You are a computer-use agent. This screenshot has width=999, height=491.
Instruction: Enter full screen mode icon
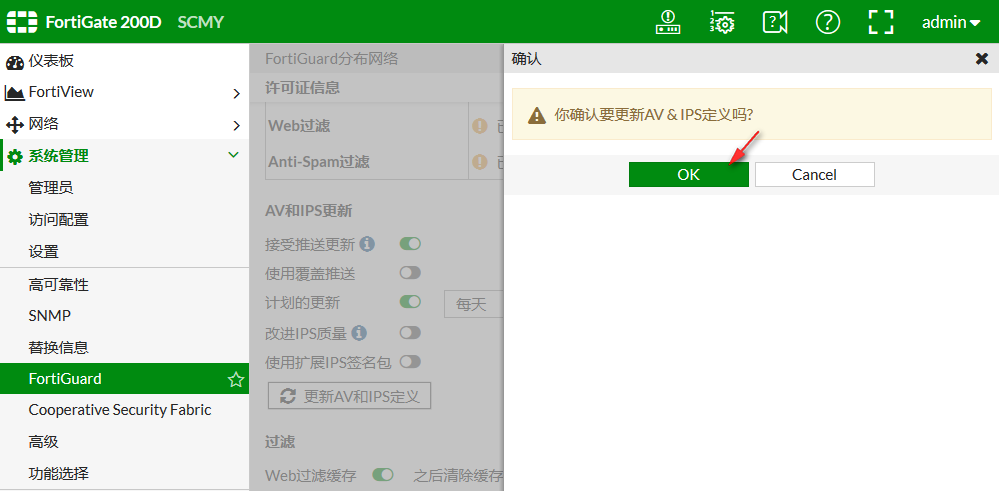pos(881,22)
